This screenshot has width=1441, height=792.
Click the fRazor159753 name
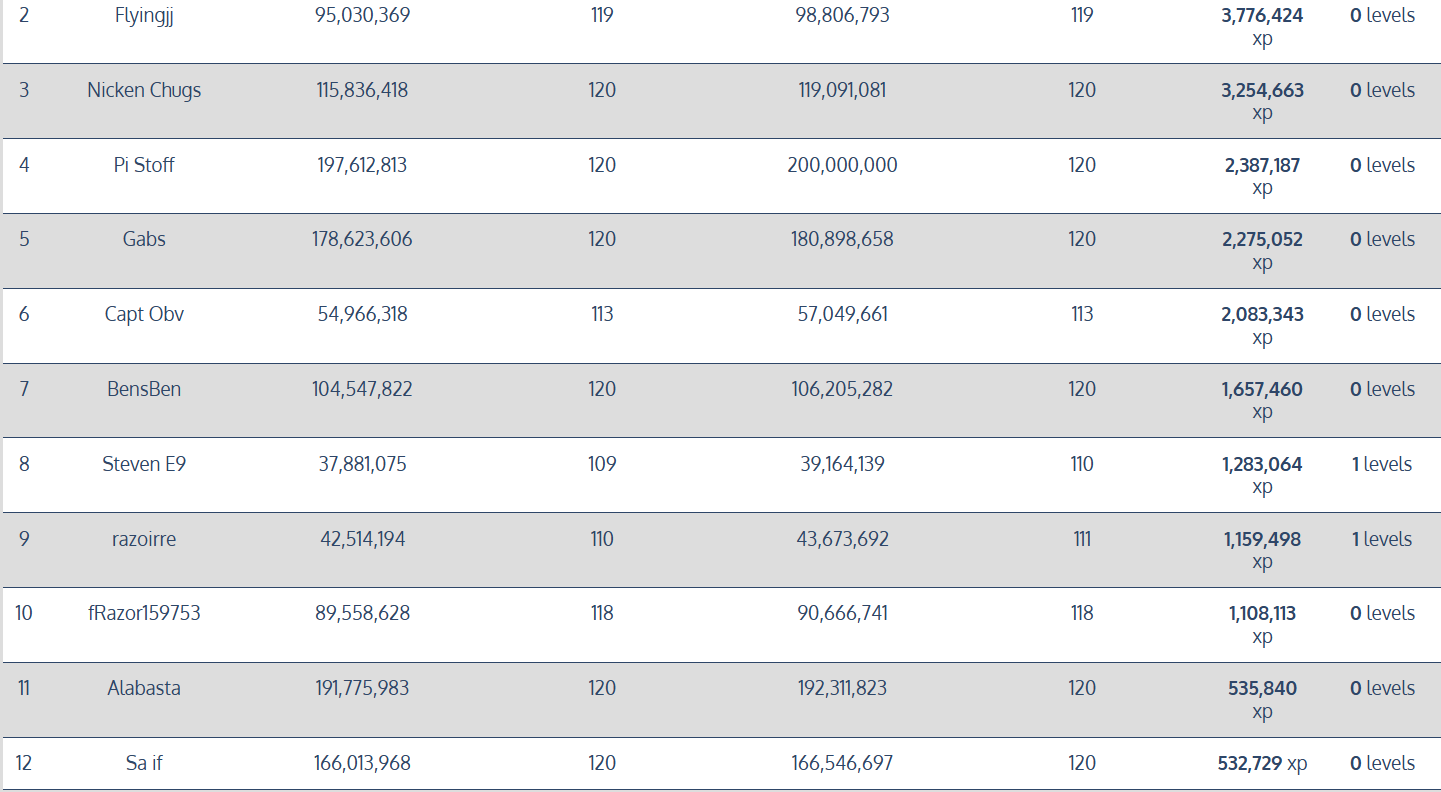click(x=144, y=613)
